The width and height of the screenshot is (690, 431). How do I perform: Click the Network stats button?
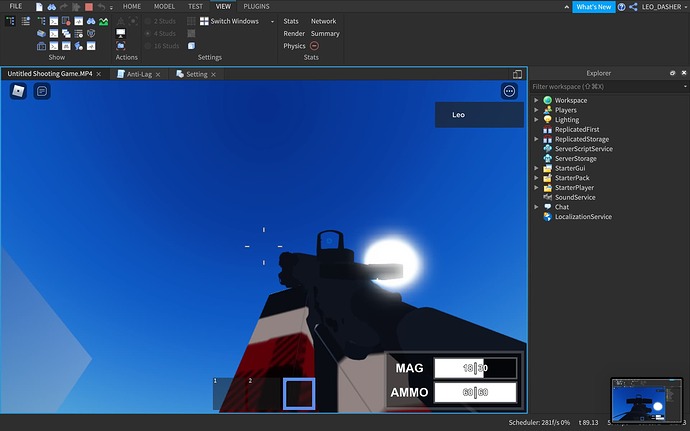(x=323, y=21)
